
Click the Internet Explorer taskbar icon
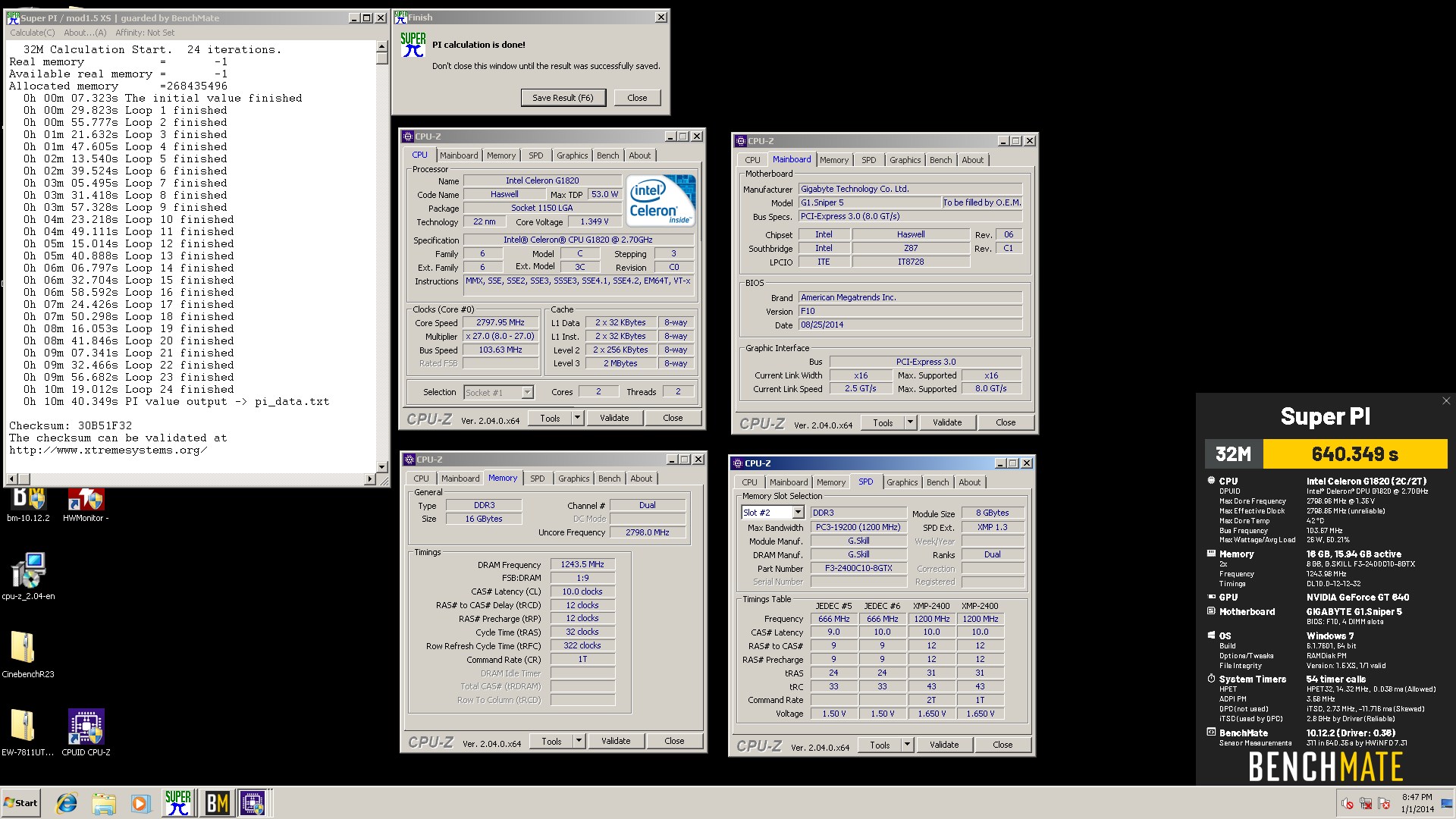pos(67,803)
